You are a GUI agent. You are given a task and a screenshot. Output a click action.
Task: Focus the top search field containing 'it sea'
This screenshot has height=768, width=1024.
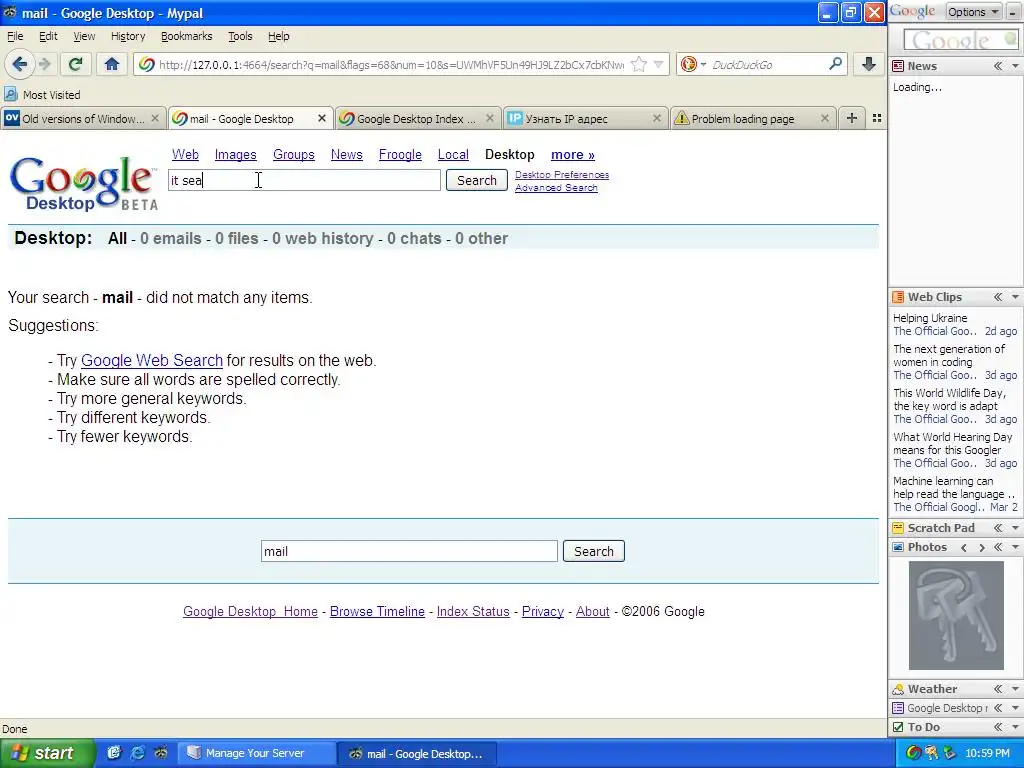coord(304,180)
